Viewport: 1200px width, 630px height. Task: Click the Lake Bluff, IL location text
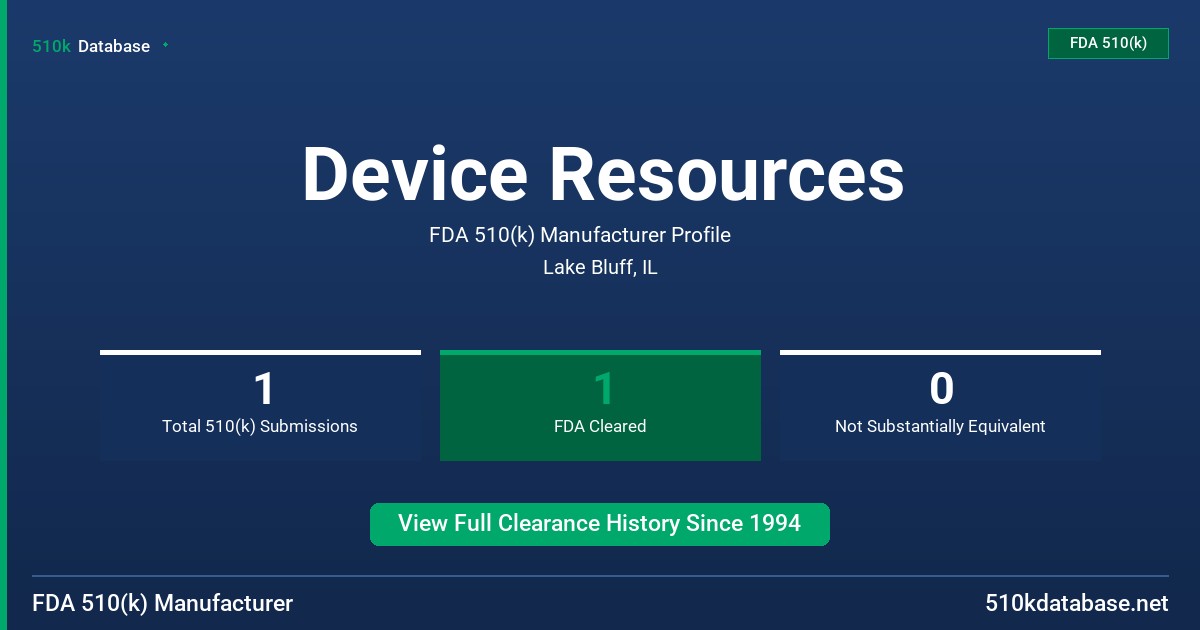(x=600, y=267)
